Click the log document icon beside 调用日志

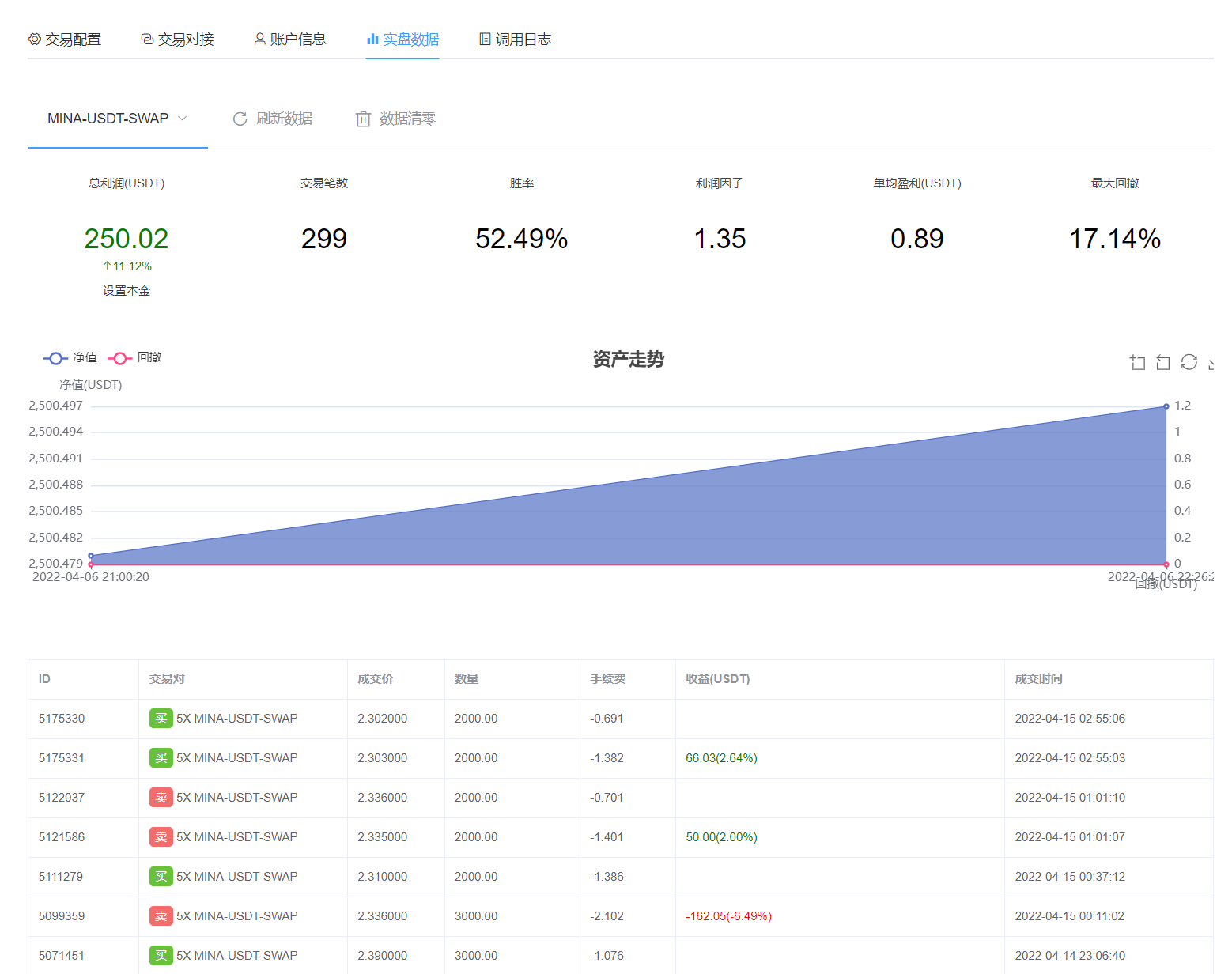(485, 39)
